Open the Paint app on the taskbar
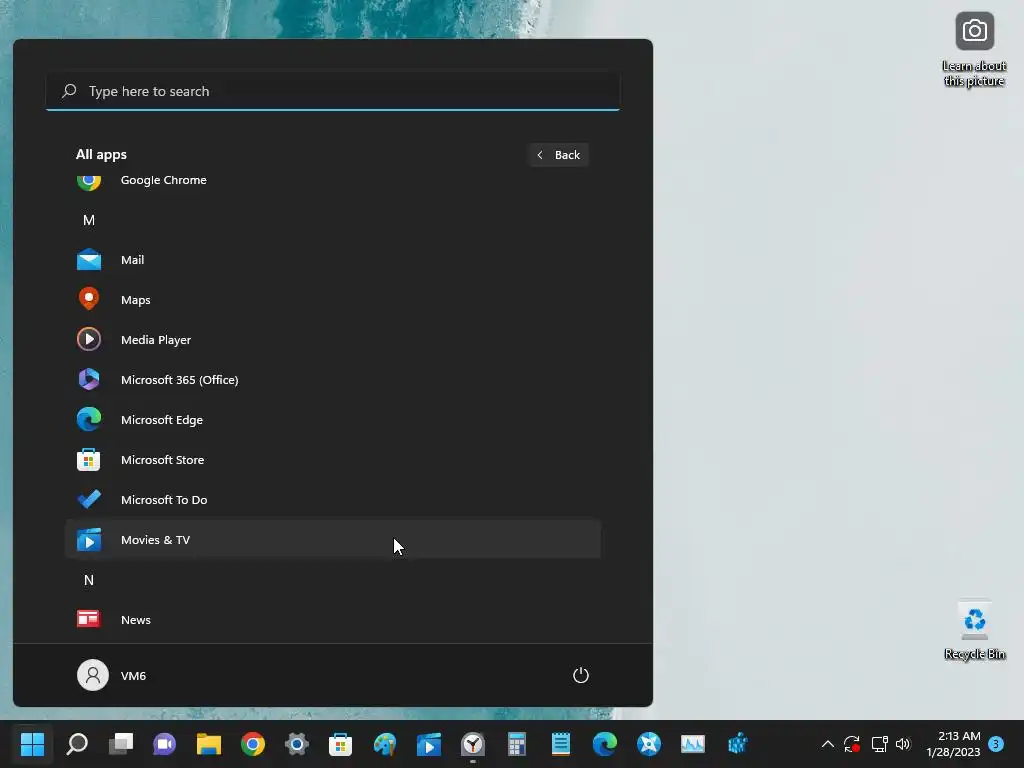1024x768 pixels. click(x=385, y=744)
